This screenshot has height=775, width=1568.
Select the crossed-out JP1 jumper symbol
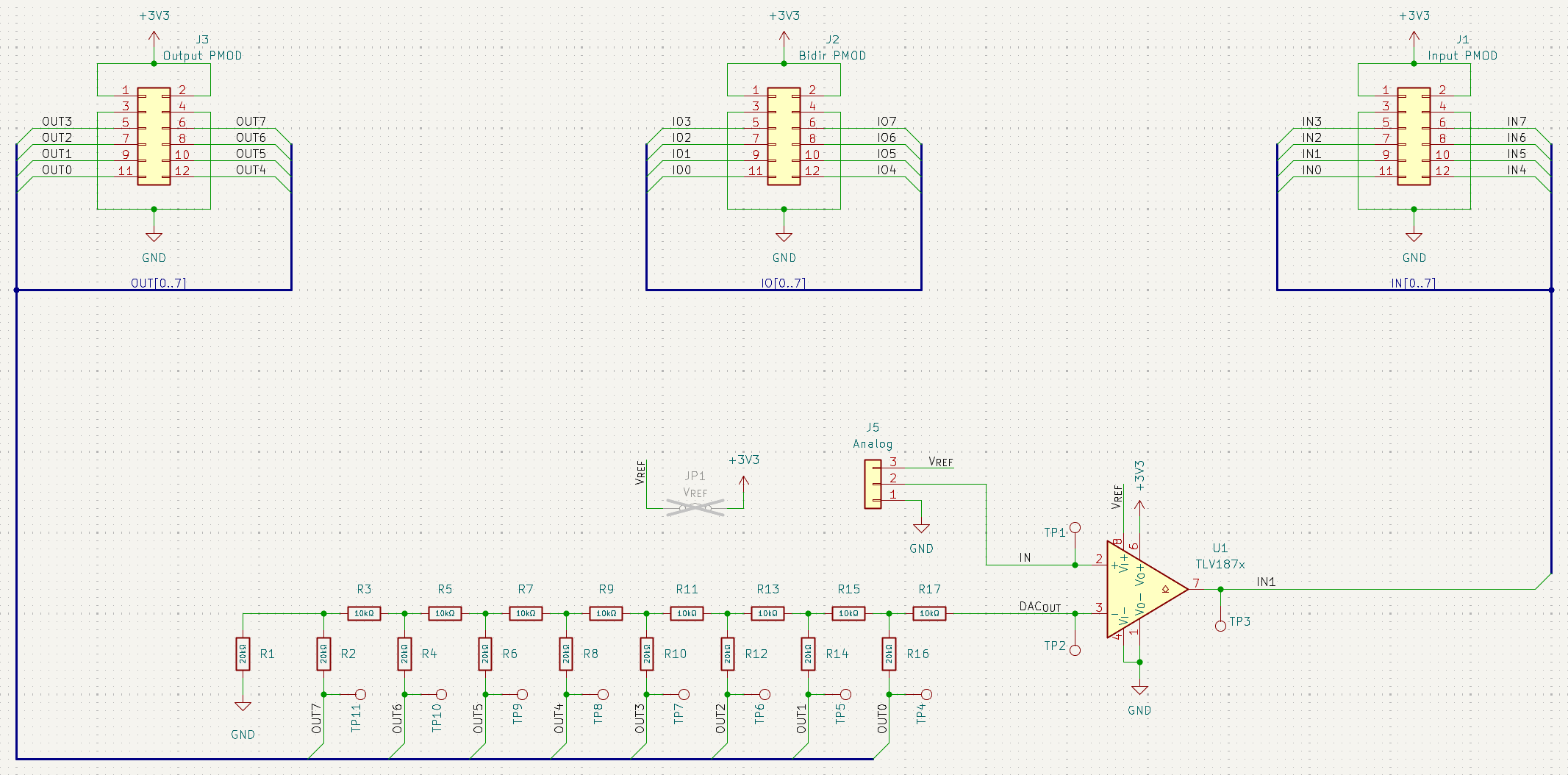point(695,507)
